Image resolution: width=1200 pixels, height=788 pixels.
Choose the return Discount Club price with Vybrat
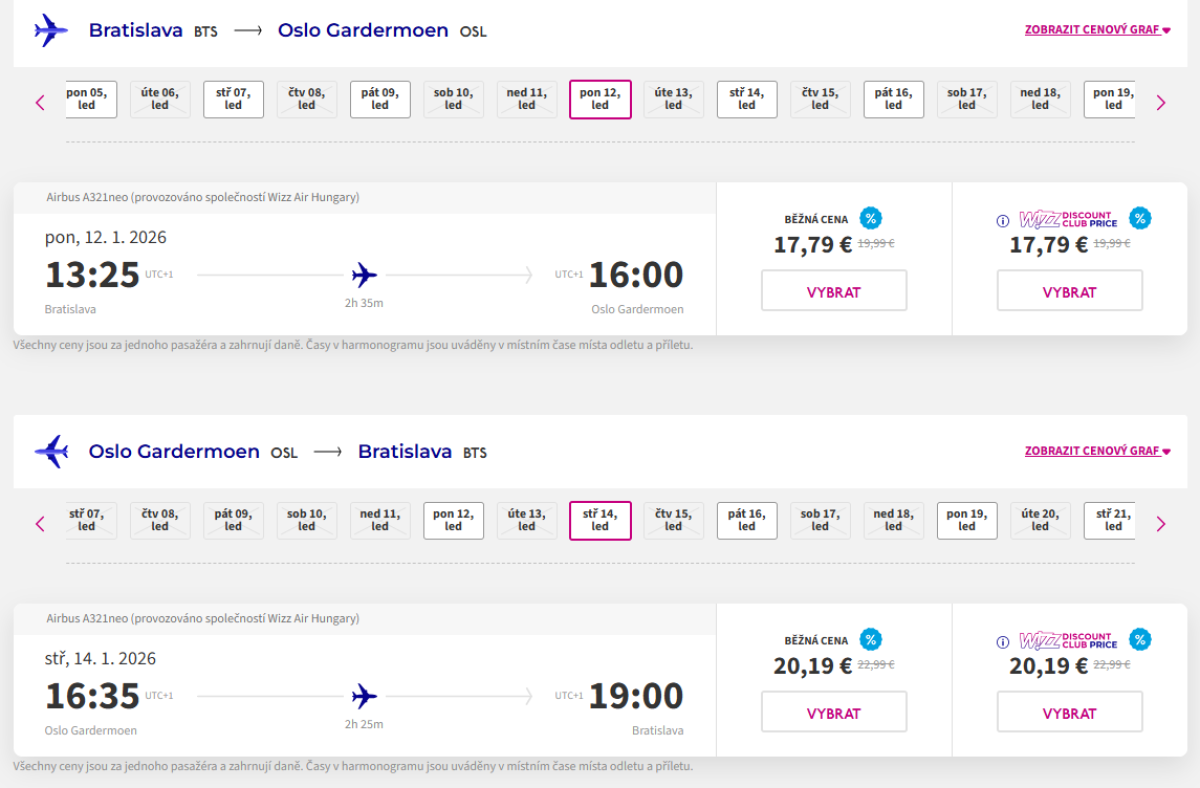point(1069,713)
